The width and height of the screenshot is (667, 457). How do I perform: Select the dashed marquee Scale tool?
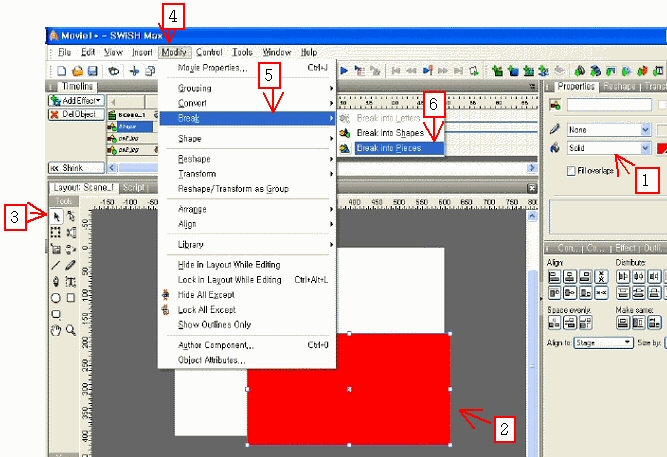56,232
